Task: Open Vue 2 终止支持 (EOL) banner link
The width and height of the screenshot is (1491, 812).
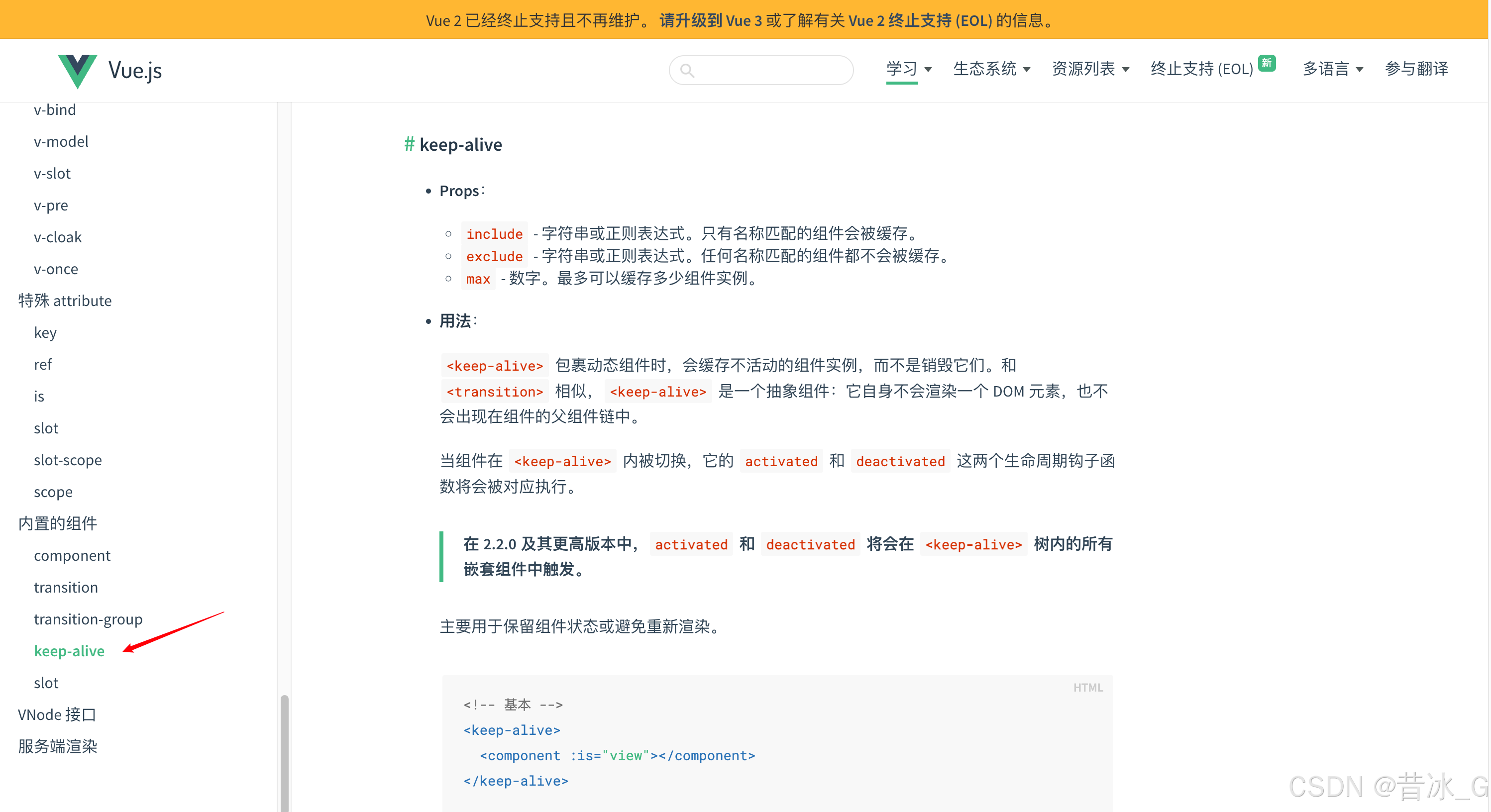Action: coord(920,20)
